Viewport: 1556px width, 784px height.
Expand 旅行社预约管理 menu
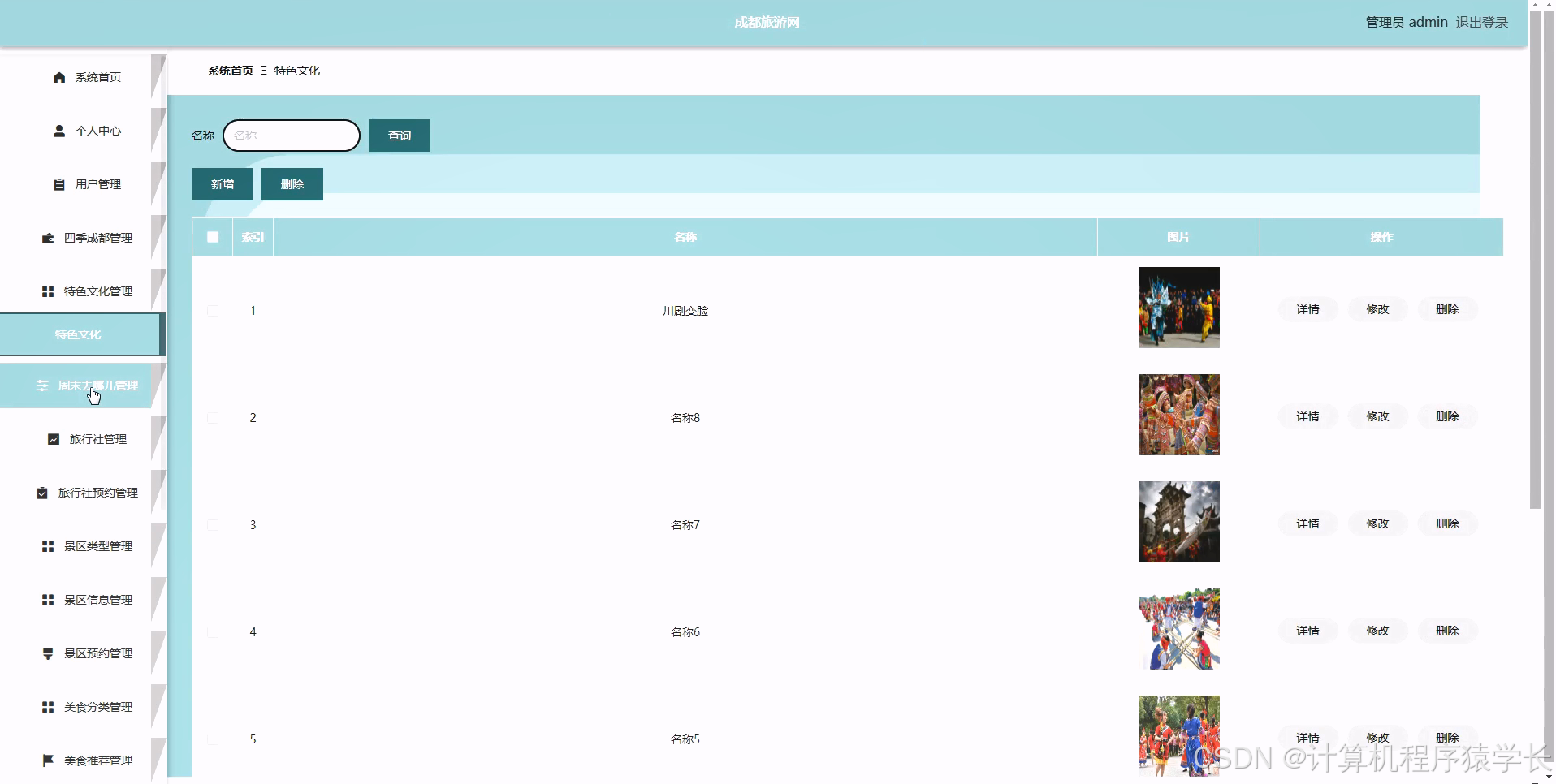(x=83, y=493)
